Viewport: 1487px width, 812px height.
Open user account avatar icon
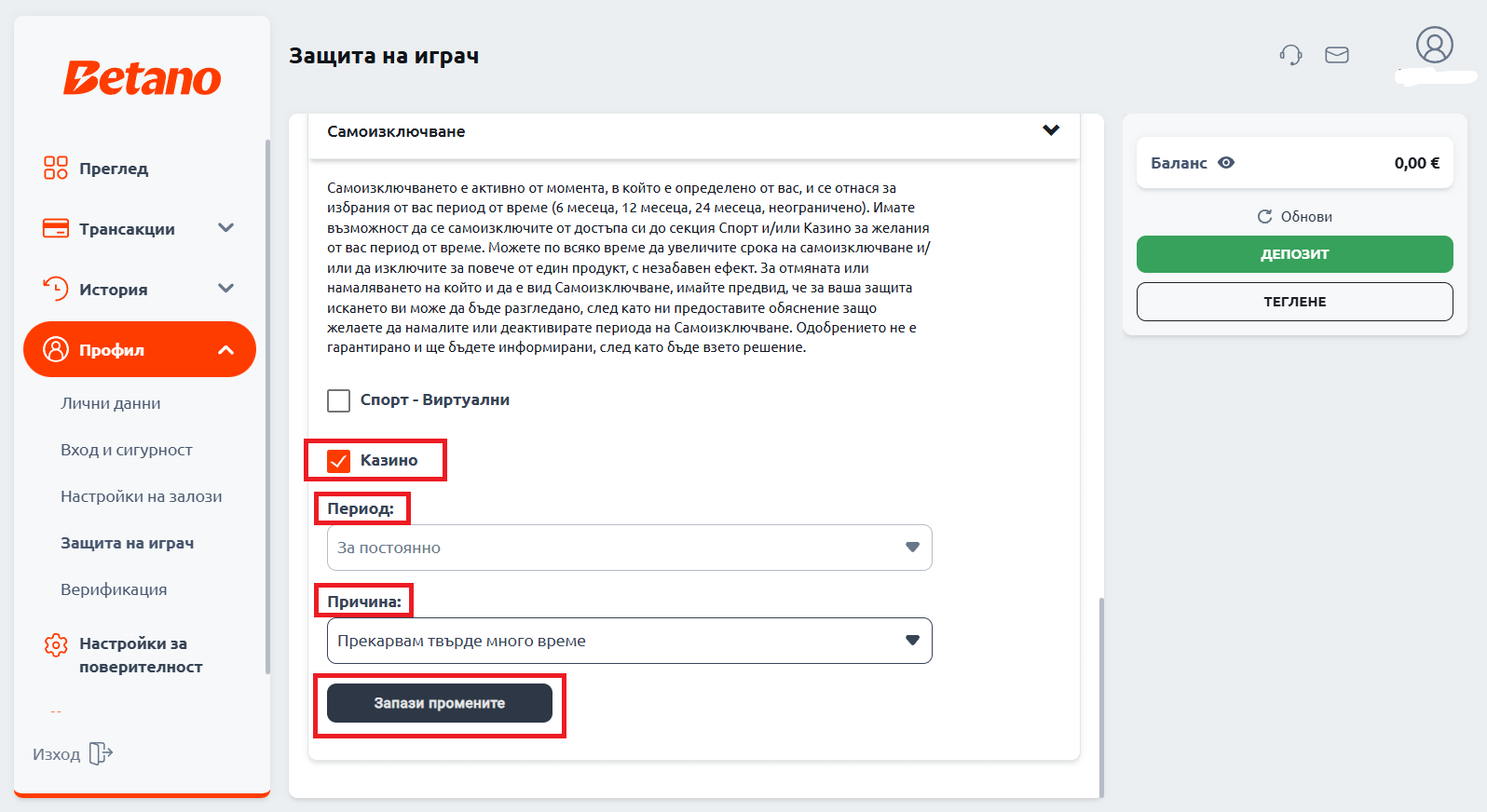[x=1435, y=45]
